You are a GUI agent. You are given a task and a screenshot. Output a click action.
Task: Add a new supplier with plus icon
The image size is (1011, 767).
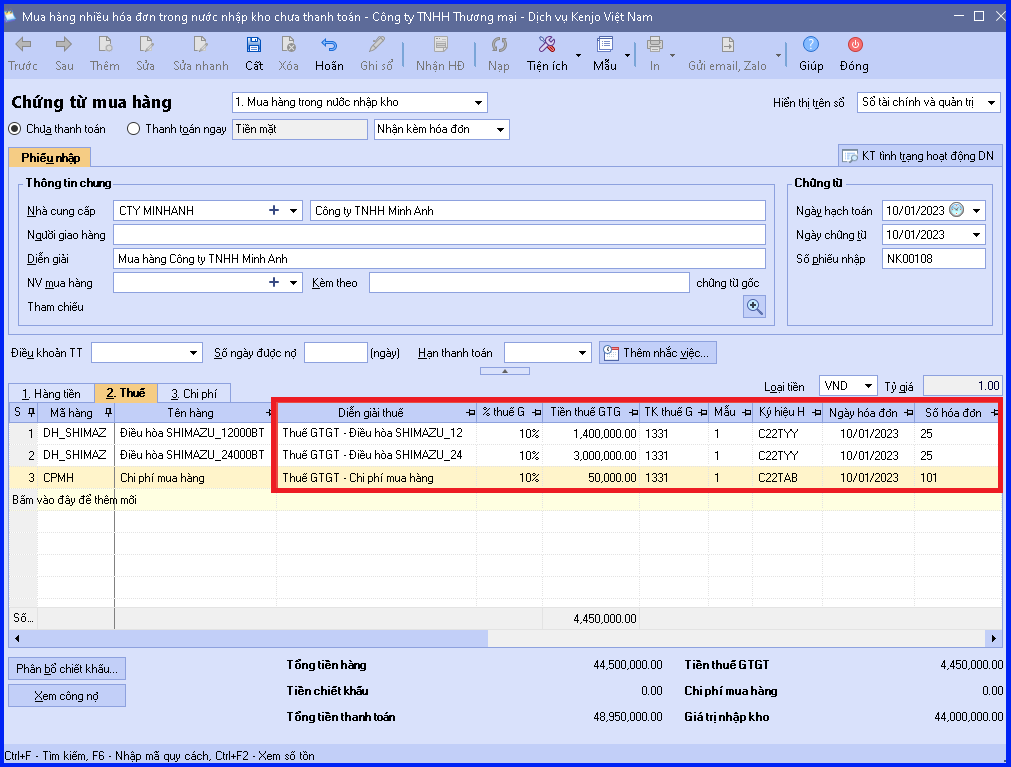point(274,210)
